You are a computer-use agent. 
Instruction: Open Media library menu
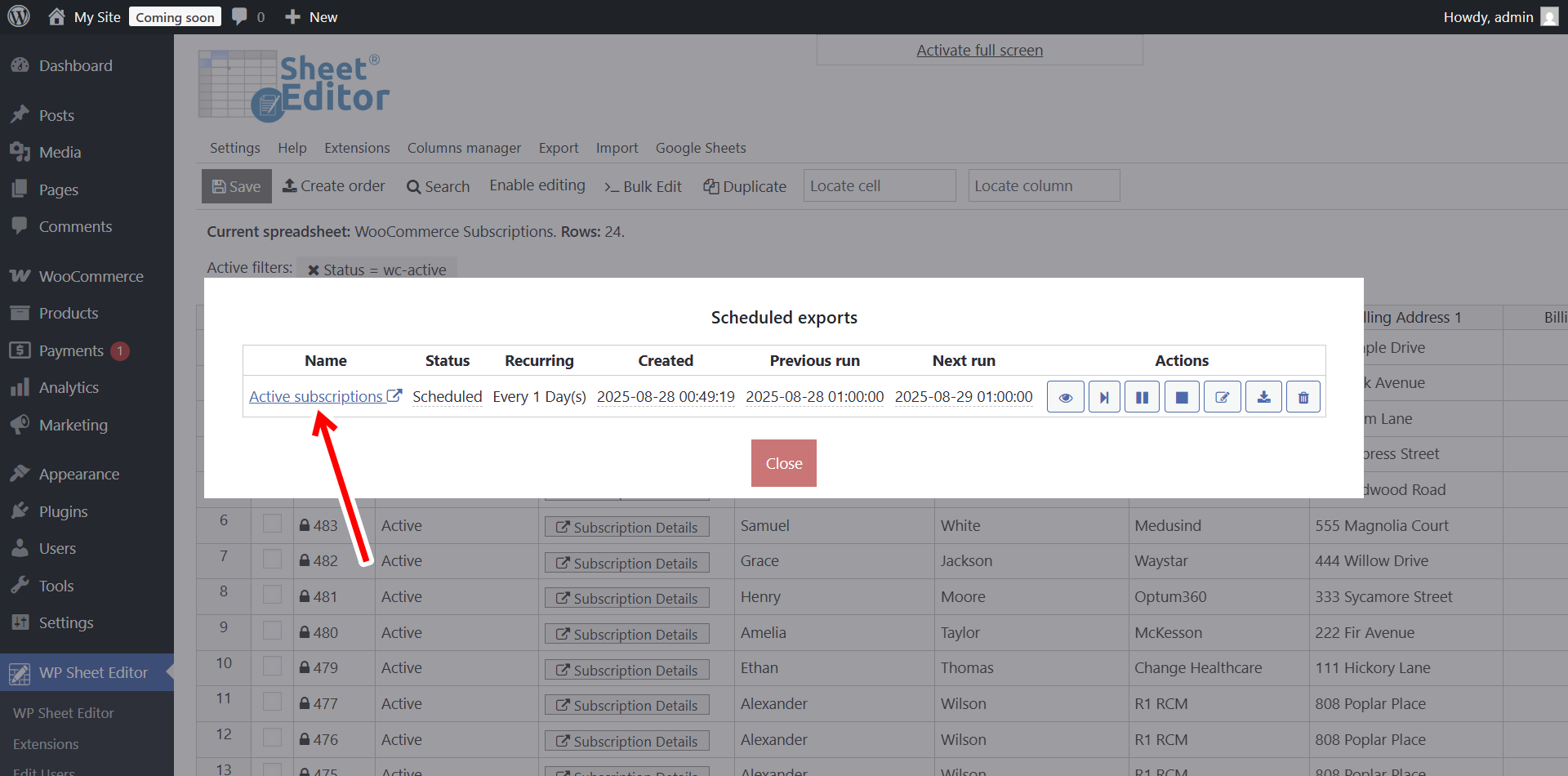pos(60,152)
